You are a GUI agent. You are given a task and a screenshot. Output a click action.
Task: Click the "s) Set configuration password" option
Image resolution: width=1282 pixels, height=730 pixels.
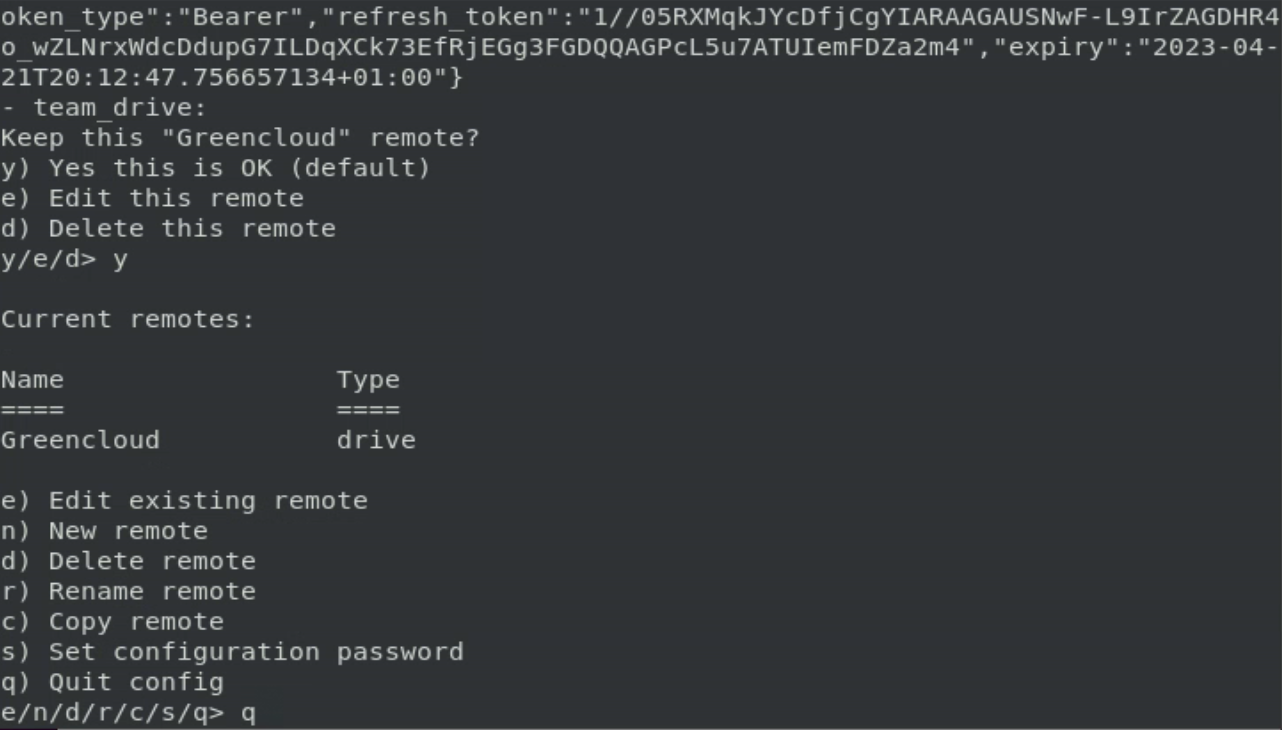click(232, 652)
